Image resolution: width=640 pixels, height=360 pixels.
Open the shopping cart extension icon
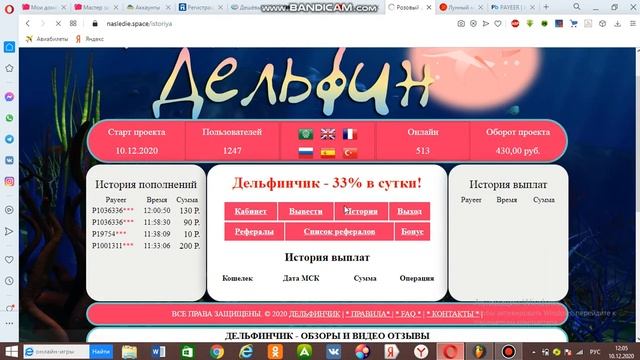coord(573,24)
